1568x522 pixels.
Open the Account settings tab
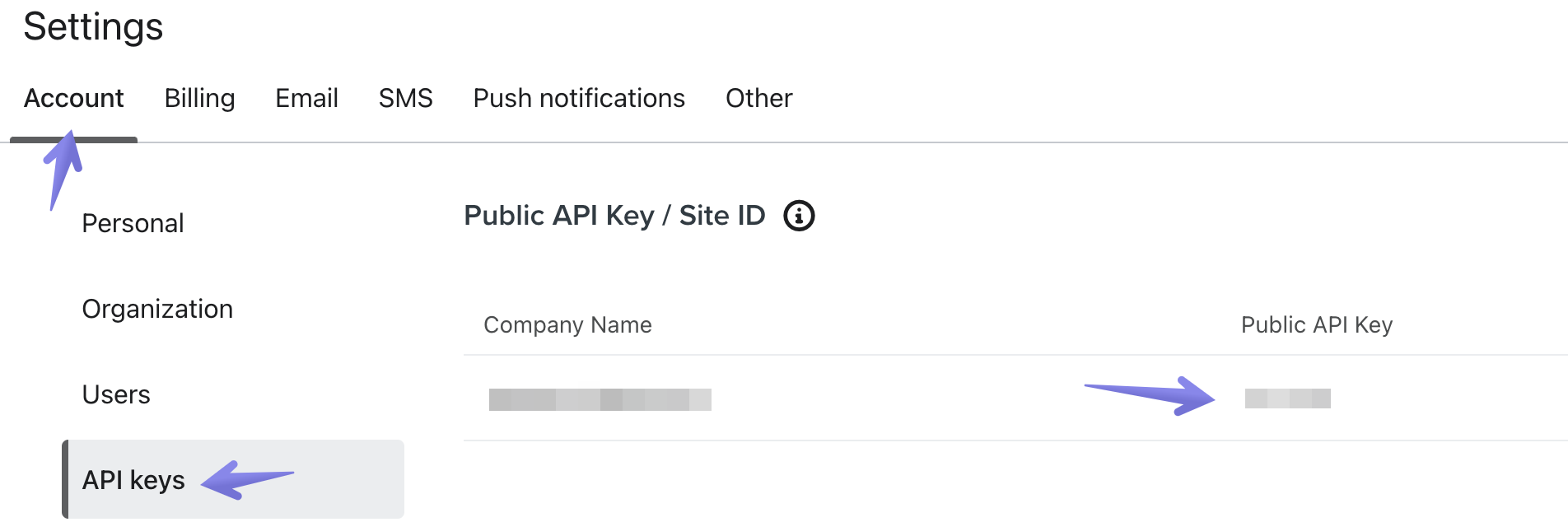73,99
